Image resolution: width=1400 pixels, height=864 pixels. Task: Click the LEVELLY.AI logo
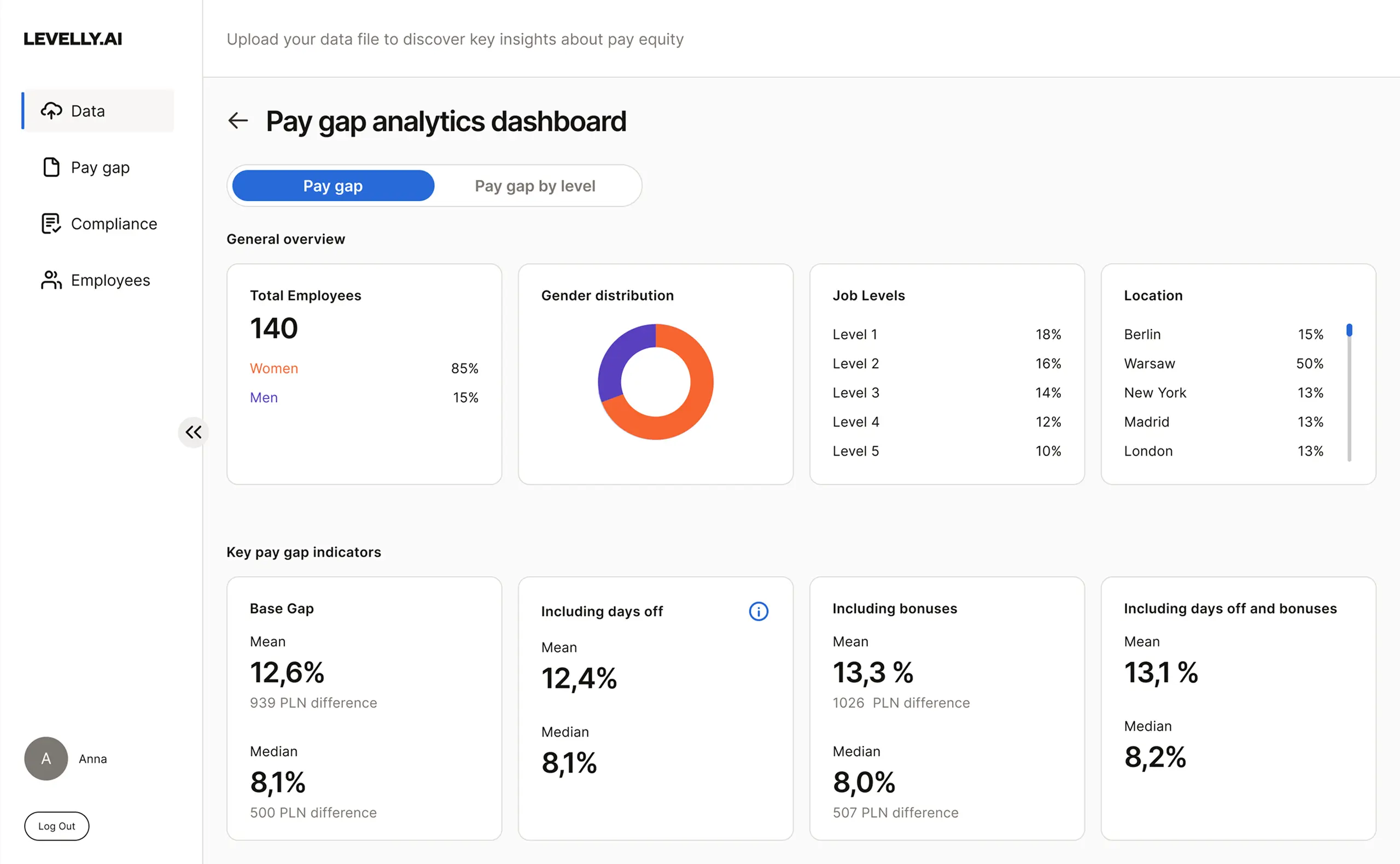[x=73, y=39]
